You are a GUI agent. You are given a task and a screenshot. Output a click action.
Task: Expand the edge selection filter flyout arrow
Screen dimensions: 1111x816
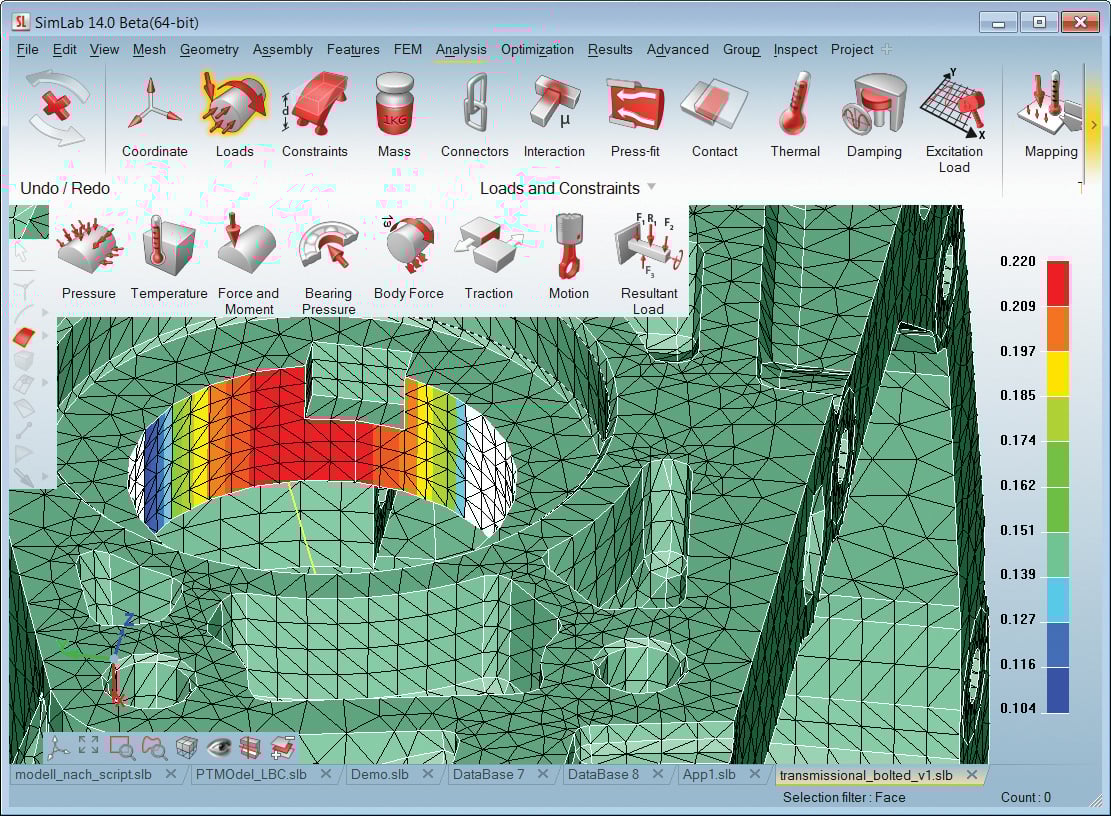[x=45, y=312]
